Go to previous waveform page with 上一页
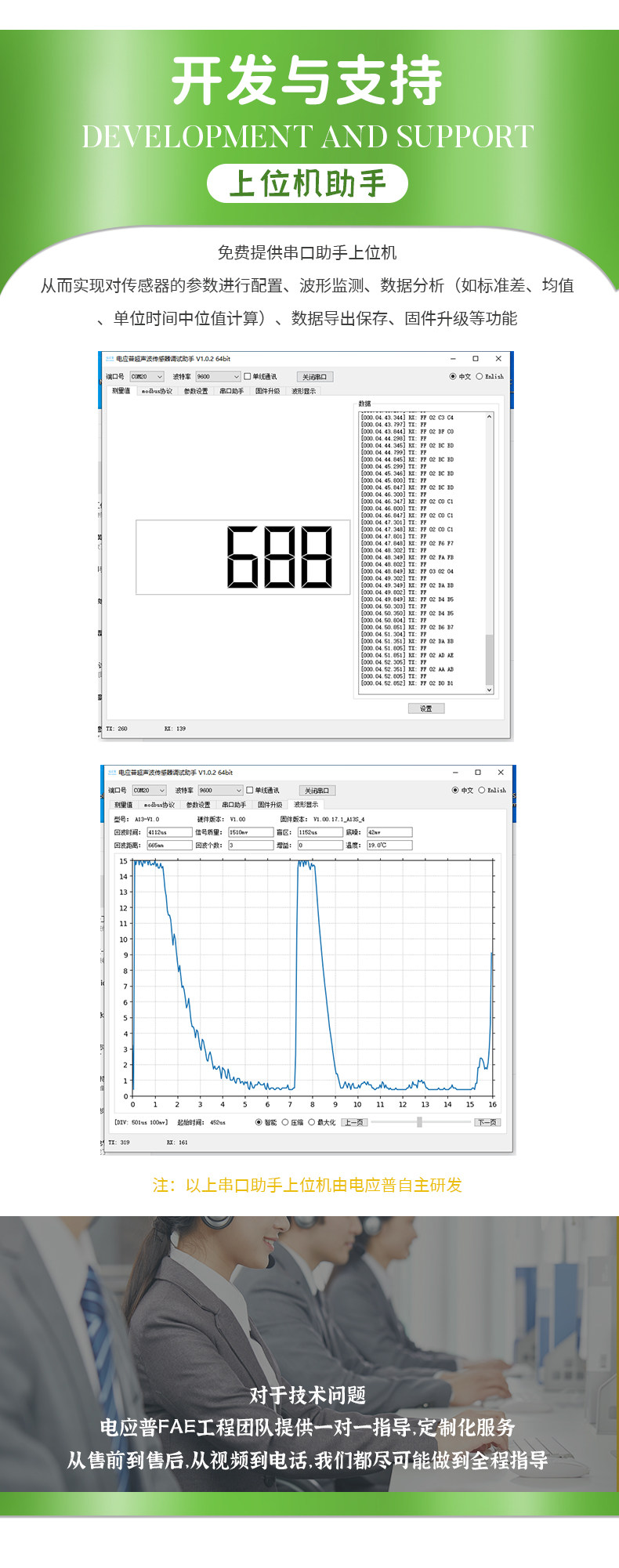The image size is (619, 1568). click(x=354, y=1122)
